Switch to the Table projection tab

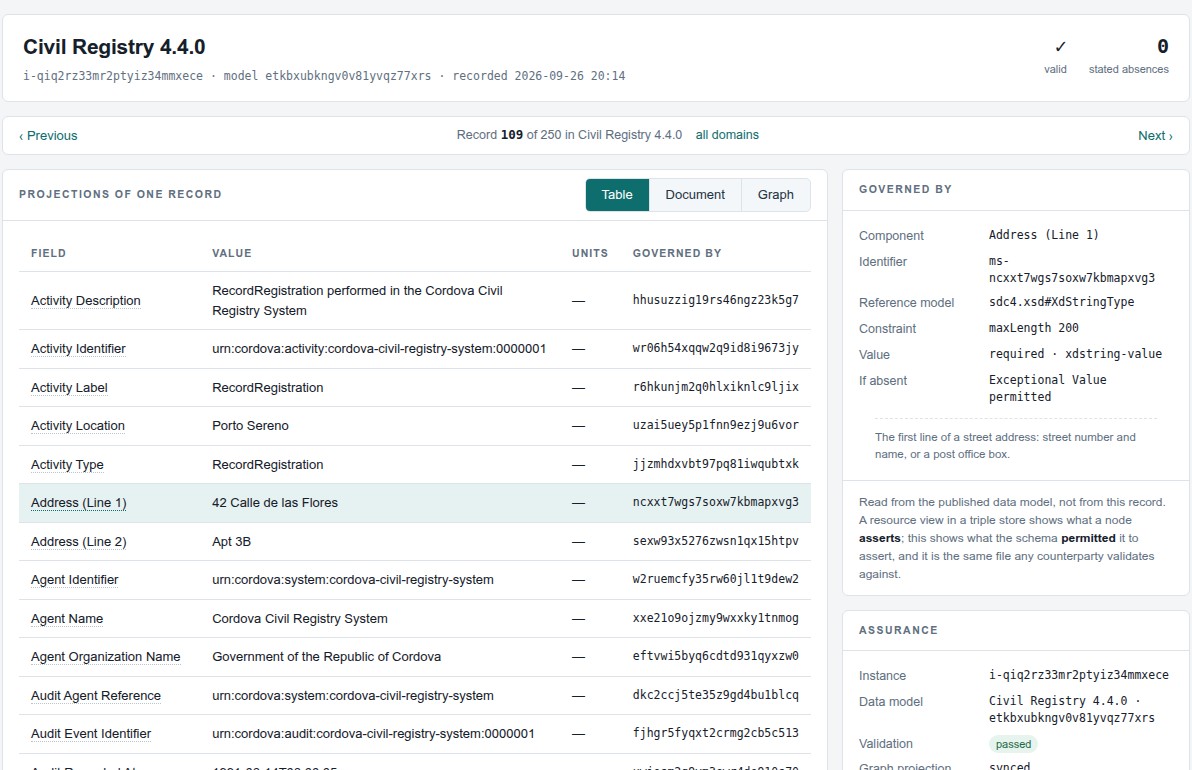(617, 195)
